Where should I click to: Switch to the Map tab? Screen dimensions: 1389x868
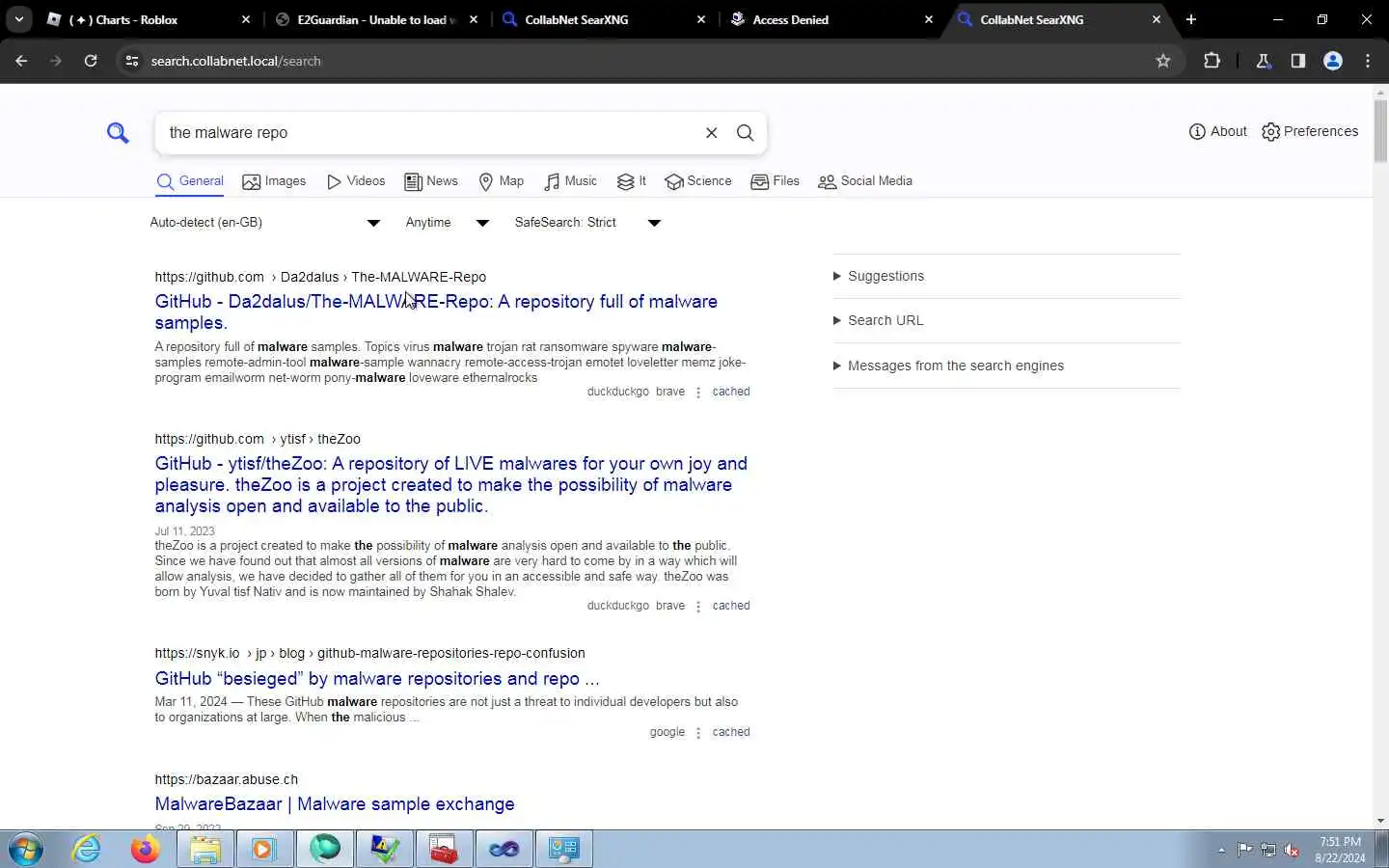[x=502, y=181]
